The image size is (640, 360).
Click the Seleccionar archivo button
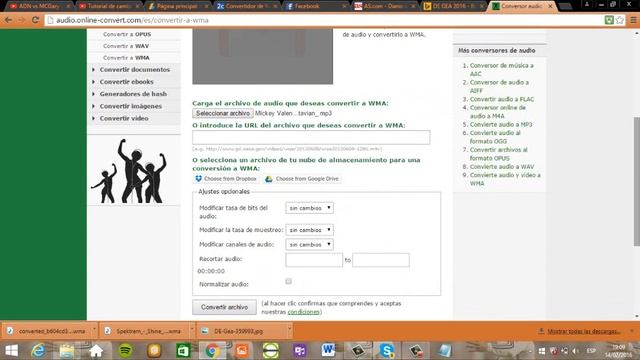pos(223,113)
